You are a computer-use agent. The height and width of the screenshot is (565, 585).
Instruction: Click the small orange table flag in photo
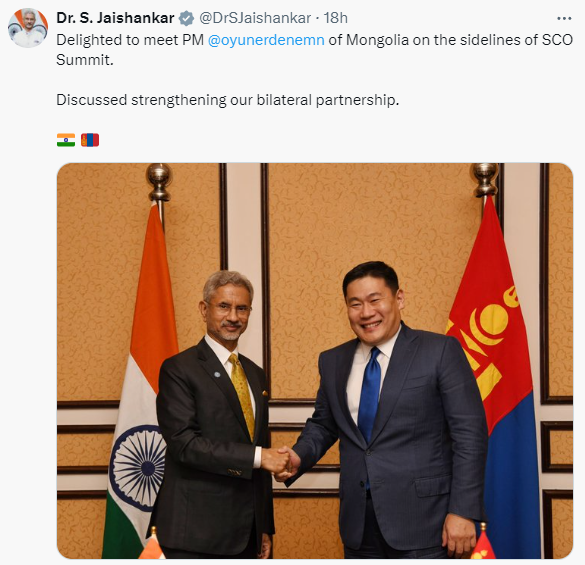152,547
